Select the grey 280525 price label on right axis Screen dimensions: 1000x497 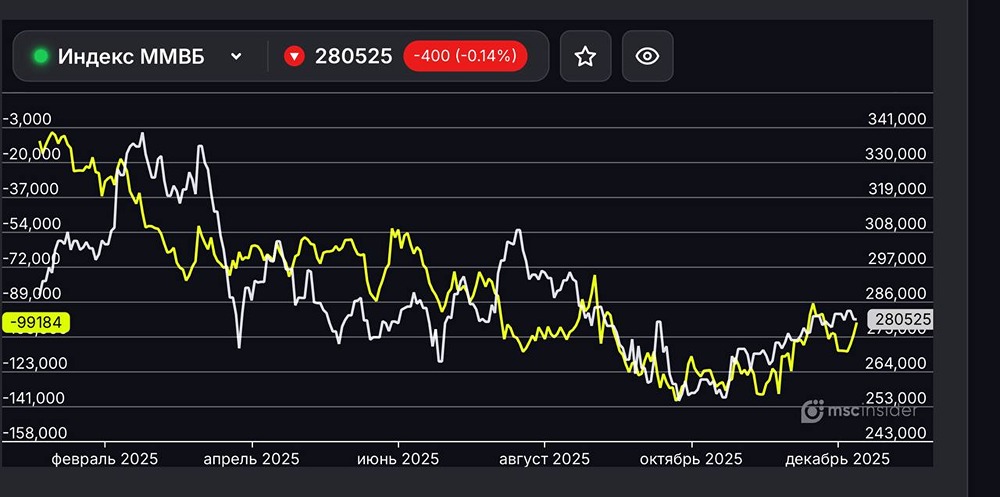pyautogui.click(x=901, y=320)
